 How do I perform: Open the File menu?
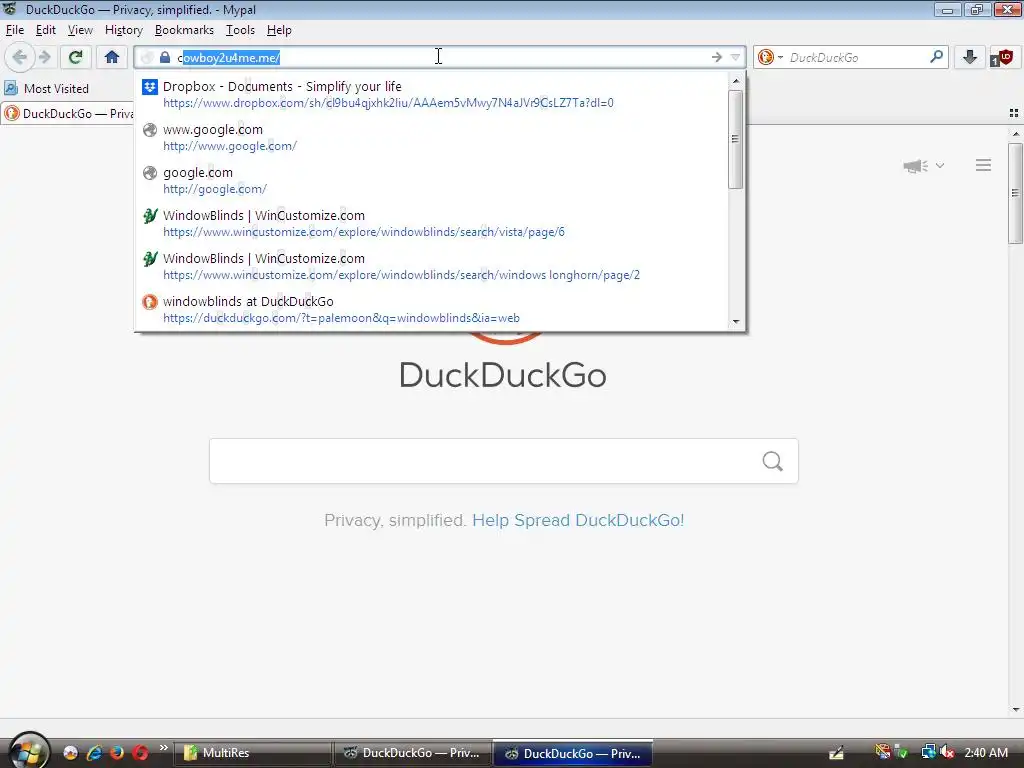(14, 30)
